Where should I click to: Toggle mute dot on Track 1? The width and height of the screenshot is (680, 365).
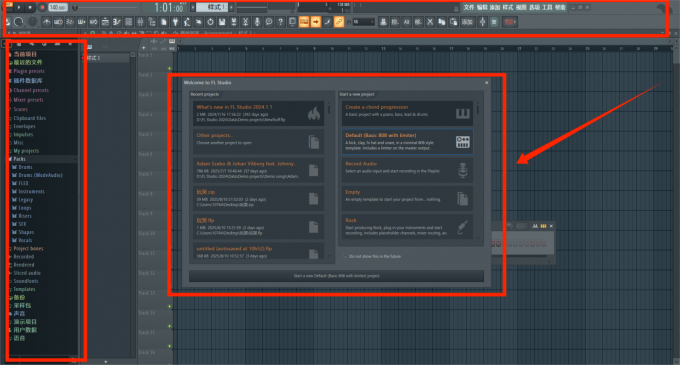(x=170, y=68)
